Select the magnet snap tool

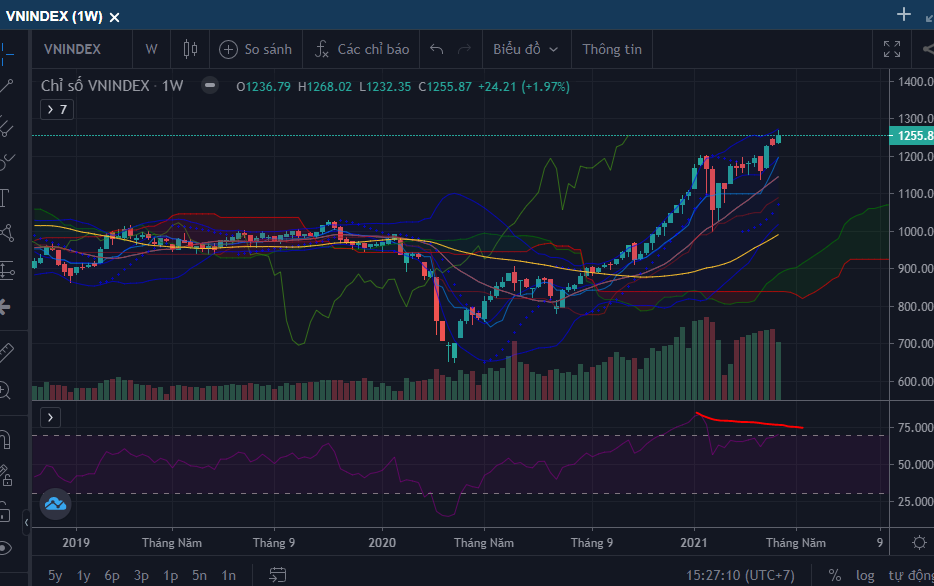point(7,439)
